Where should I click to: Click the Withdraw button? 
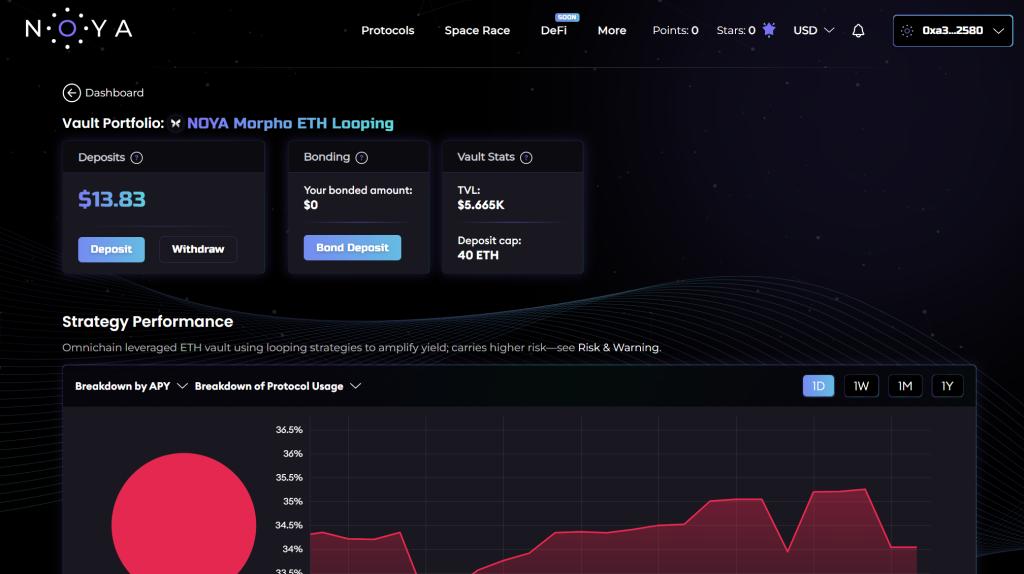[x=198, y=249]
